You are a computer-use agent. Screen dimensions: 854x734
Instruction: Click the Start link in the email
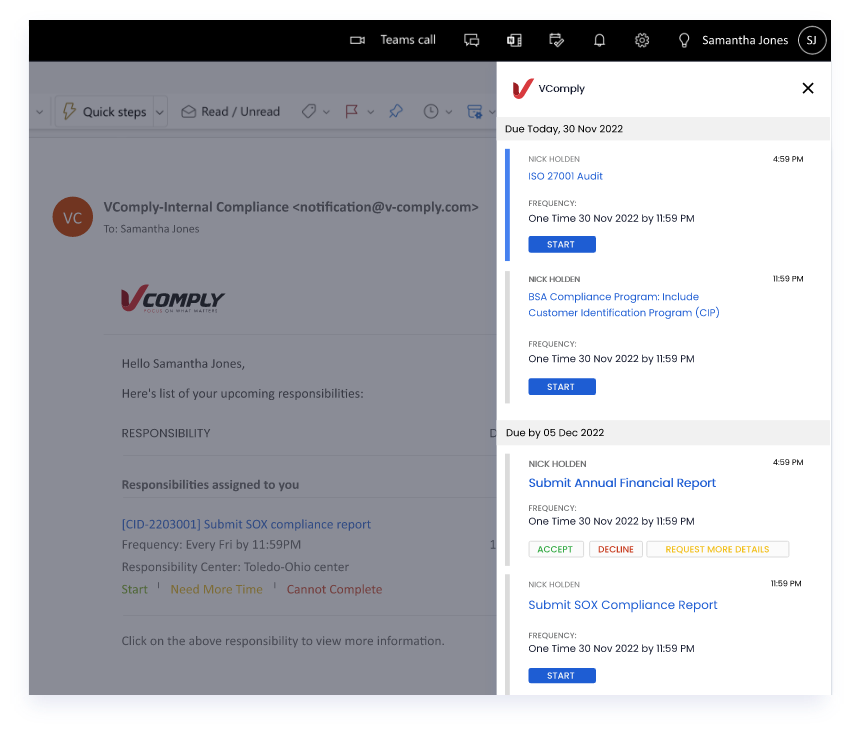[x=135, y=589]
